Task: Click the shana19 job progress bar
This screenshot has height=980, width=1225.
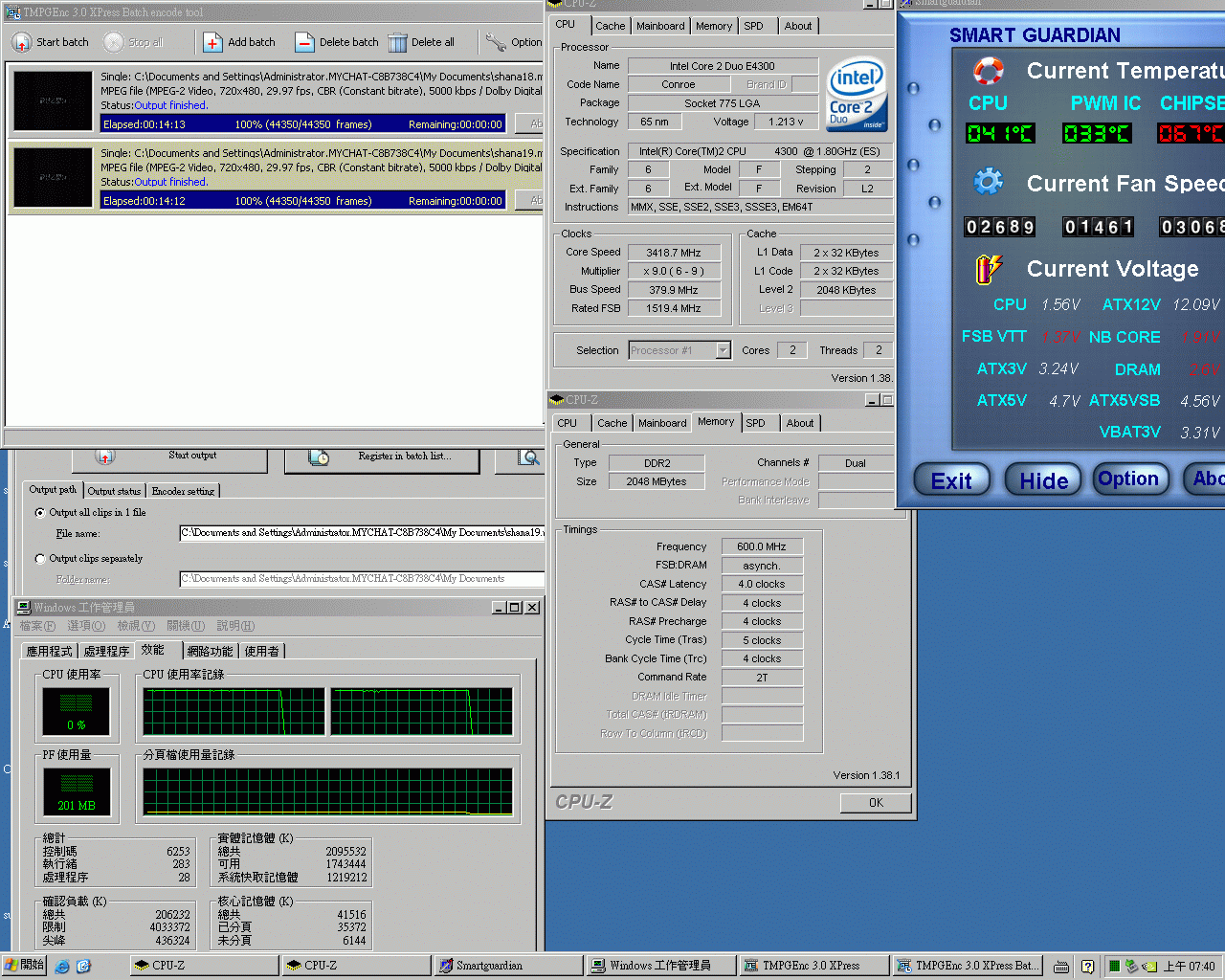Action: [x=303, y=201]
